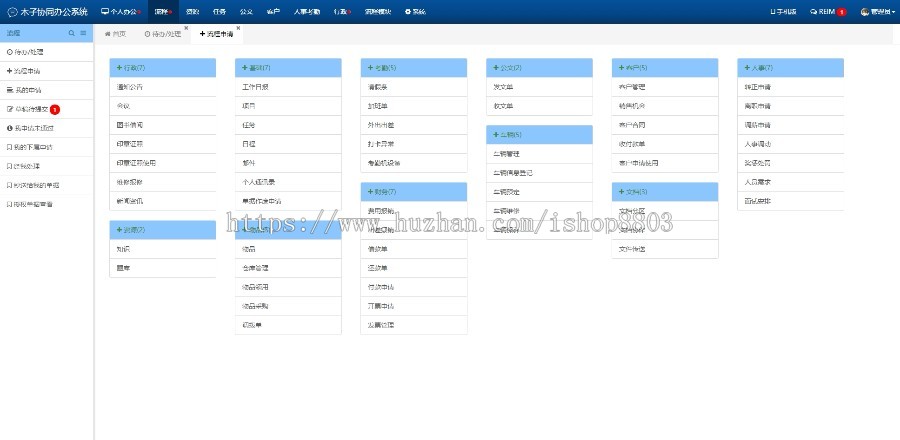900x440 pixels.
Task: Open the 任务 top menu
Action: pyautogui.click(x=219, y=11)
